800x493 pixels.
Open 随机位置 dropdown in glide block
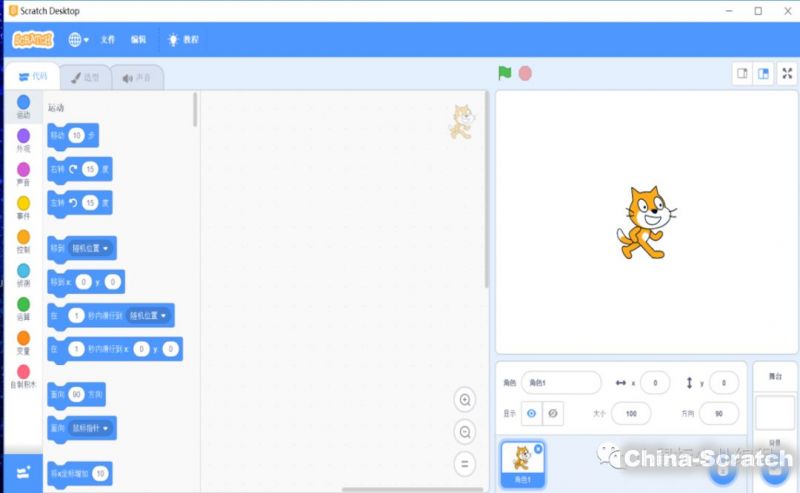[147, 316]
